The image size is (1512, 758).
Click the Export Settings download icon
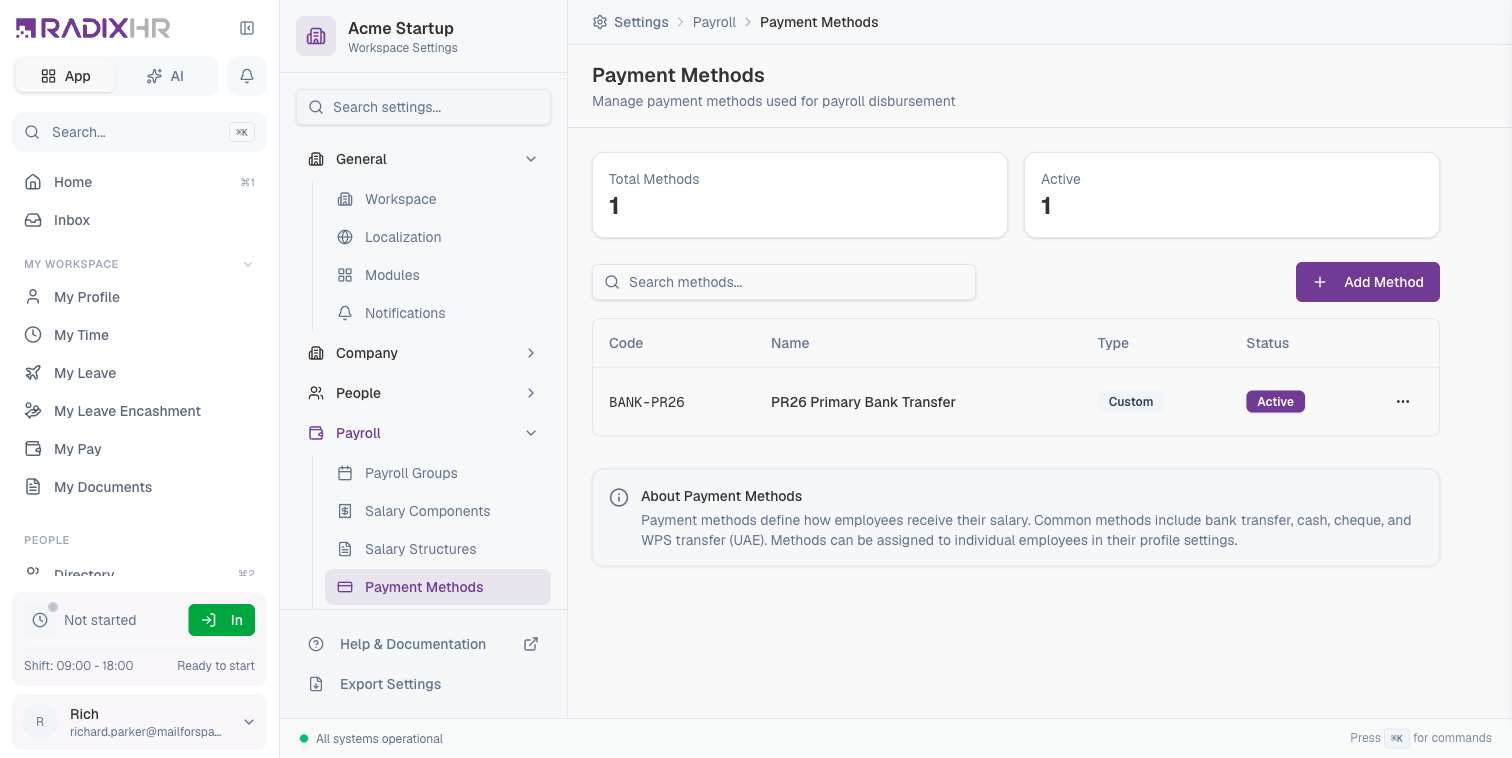(x=316, y=684)
